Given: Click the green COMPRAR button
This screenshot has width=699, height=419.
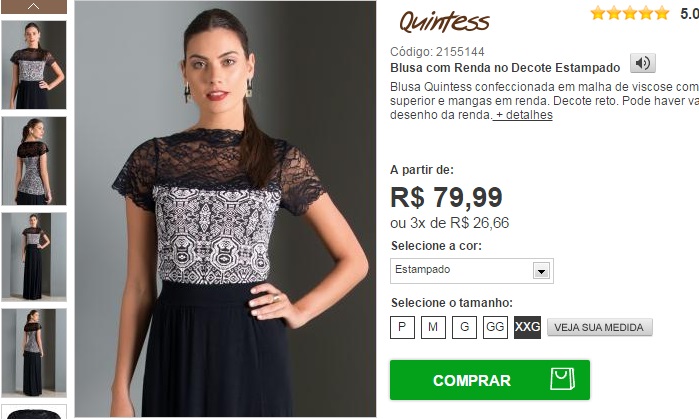Looking at the screenshot, I should click(x=489, y=380).
